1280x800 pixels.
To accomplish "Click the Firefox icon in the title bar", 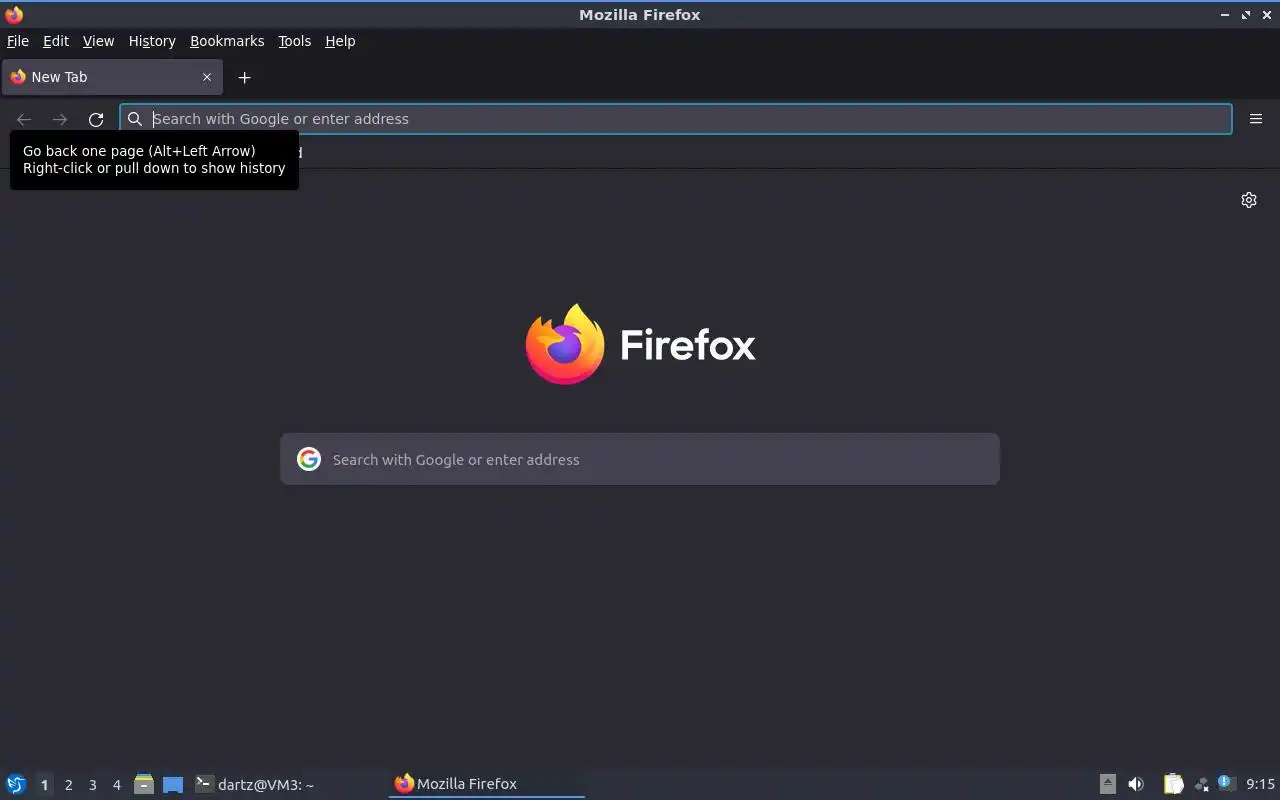I will pos(14,14).
